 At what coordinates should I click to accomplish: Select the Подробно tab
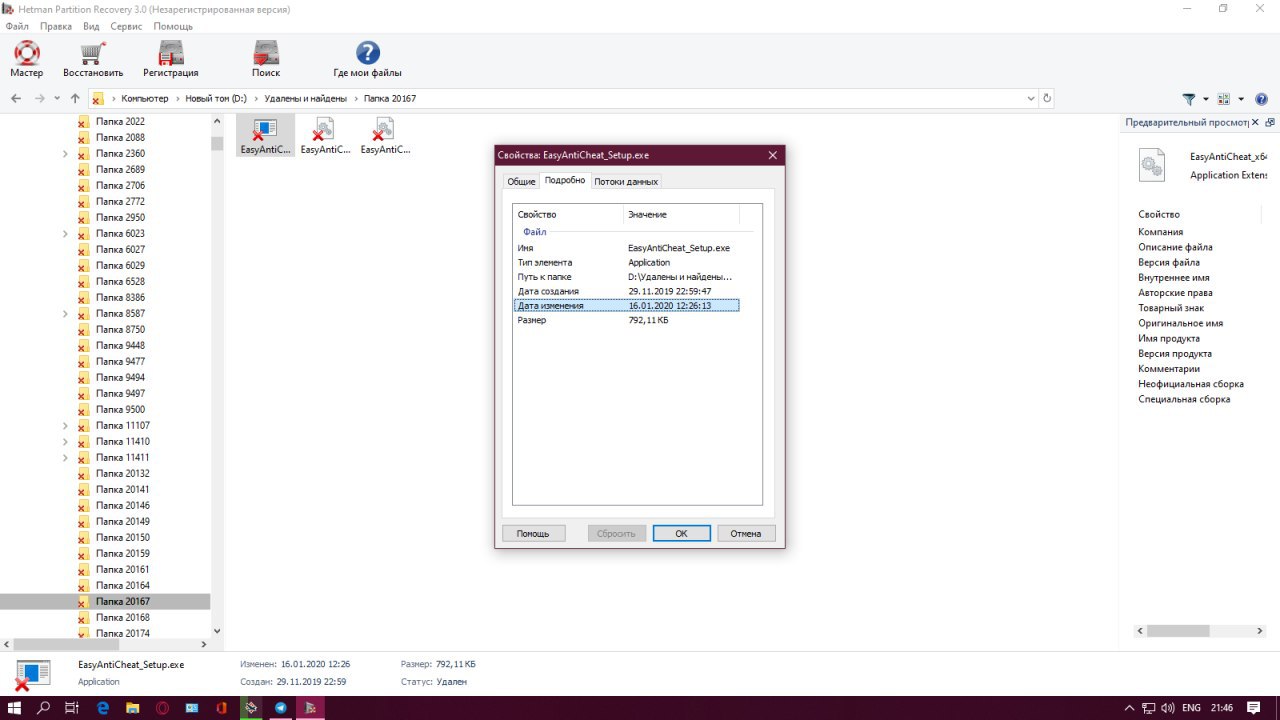point(564,180)
